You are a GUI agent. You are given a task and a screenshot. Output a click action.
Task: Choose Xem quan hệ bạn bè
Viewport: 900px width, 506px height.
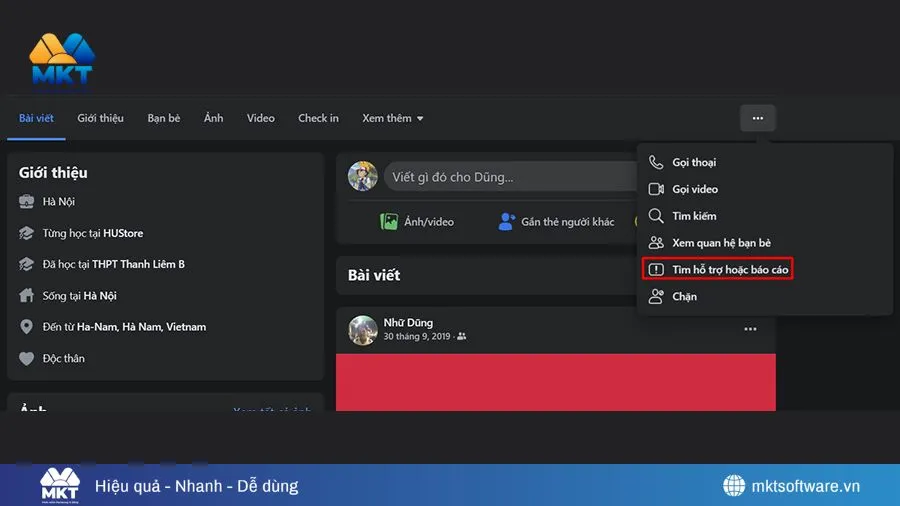click(x=765, y=243)
